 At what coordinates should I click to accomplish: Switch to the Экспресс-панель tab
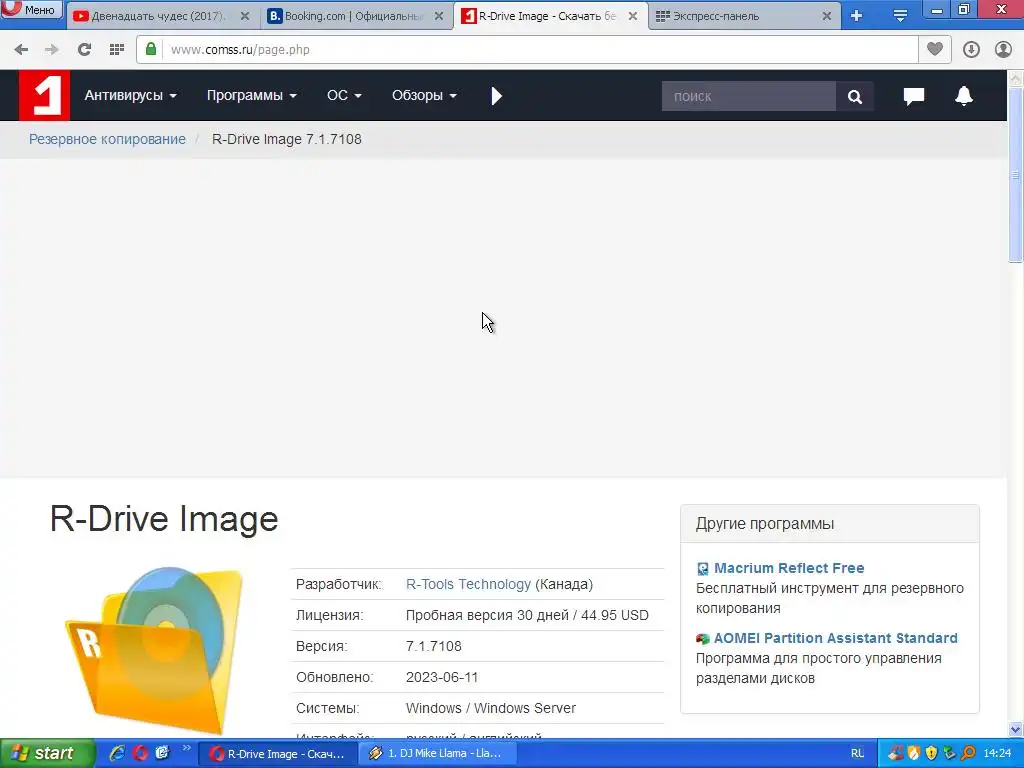744,16
